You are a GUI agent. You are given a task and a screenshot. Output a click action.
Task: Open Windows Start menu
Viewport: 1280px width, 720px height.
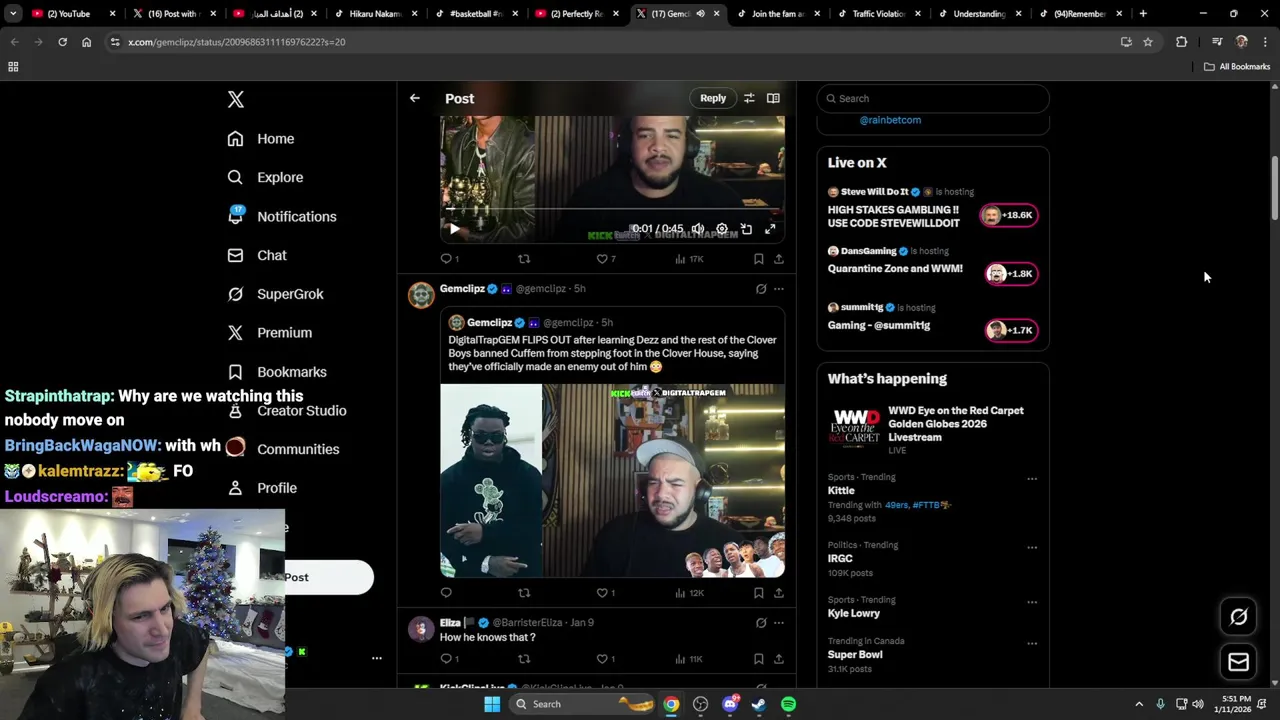pyautogui.click(x=491, y=704)
